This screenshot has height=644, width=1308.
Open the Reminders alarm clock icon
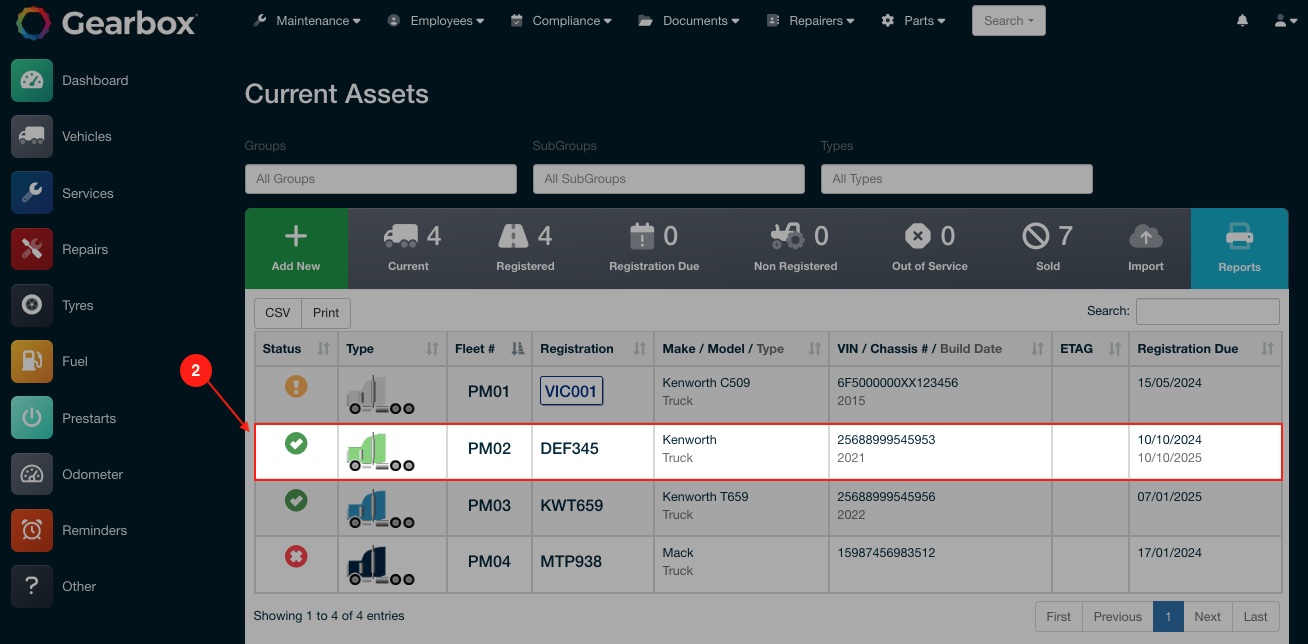[x=32, y=530]
